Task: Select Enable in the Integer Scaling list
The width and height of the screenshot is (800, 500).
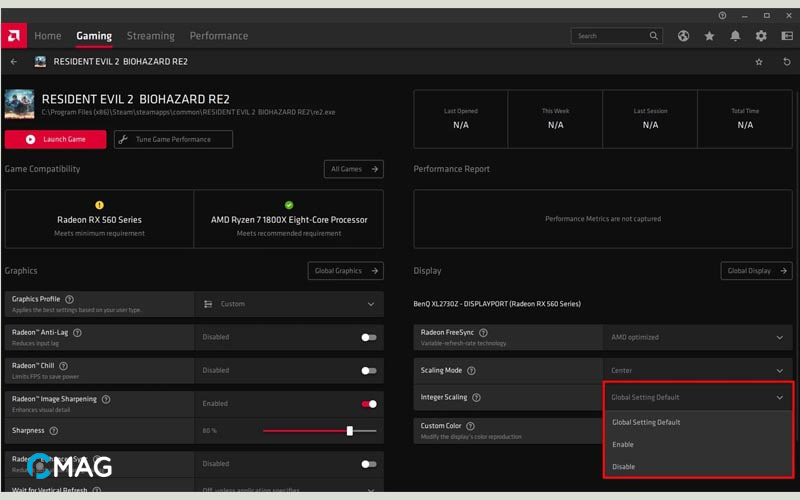Action: pyautogui.click(x=623, y=444)
